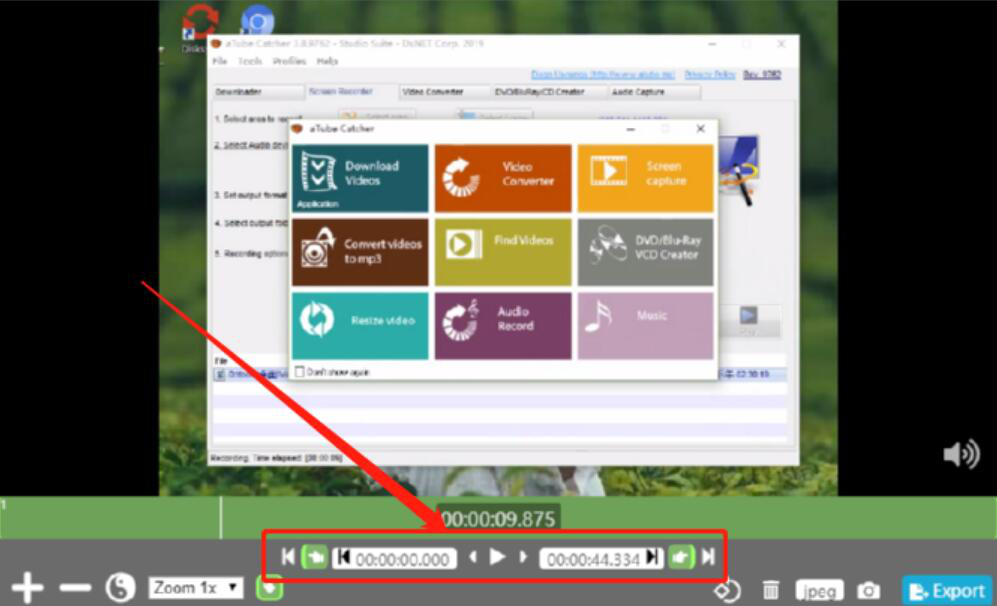997x606 pixels.
Task: Click the jpeg format button
Action: tap(820, 591)
